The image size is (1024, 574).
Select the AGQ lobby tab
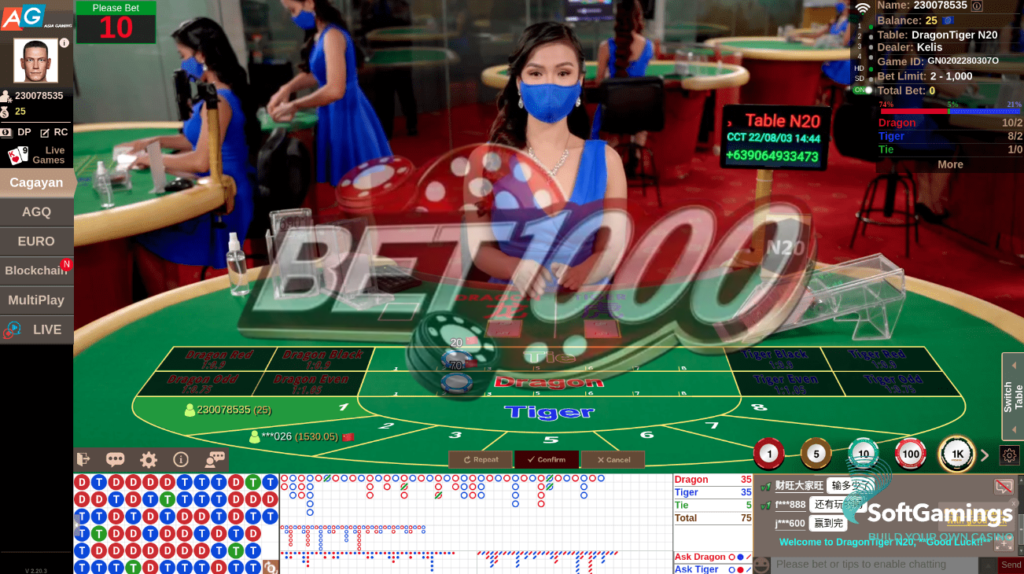tap(36, 212)
